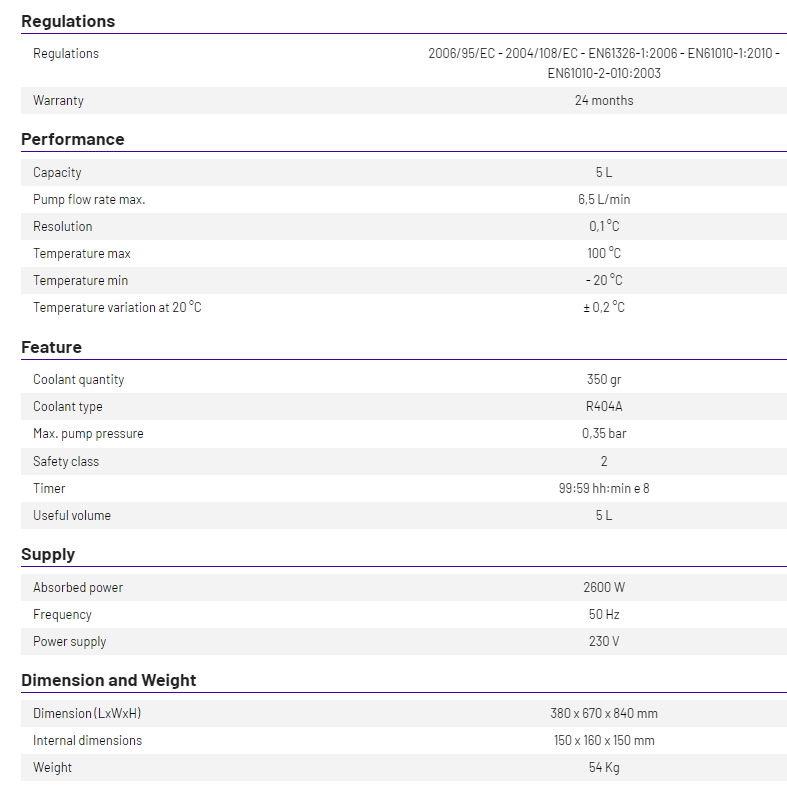Click the 24 months warranty value
Viewport: 787px width, 786px height.
coord(604,100)
